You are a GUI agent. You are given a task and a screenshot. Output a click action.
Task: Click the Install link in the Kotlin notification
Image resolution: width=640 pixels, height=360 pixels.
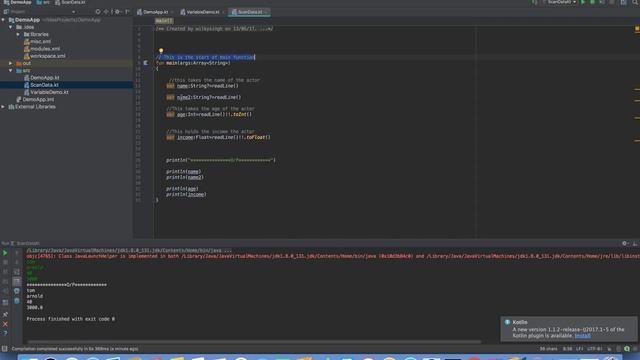click(582, 336)
